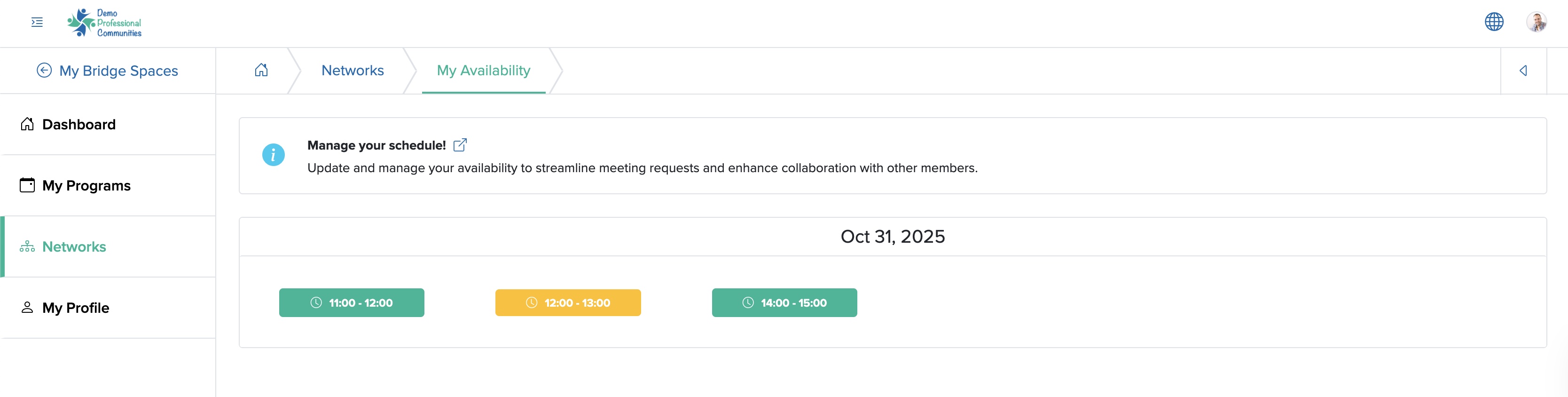This screenshot has width=1568, height=397.
Task: Click the Demo Professional Communities logo
Action: point(104,23)
